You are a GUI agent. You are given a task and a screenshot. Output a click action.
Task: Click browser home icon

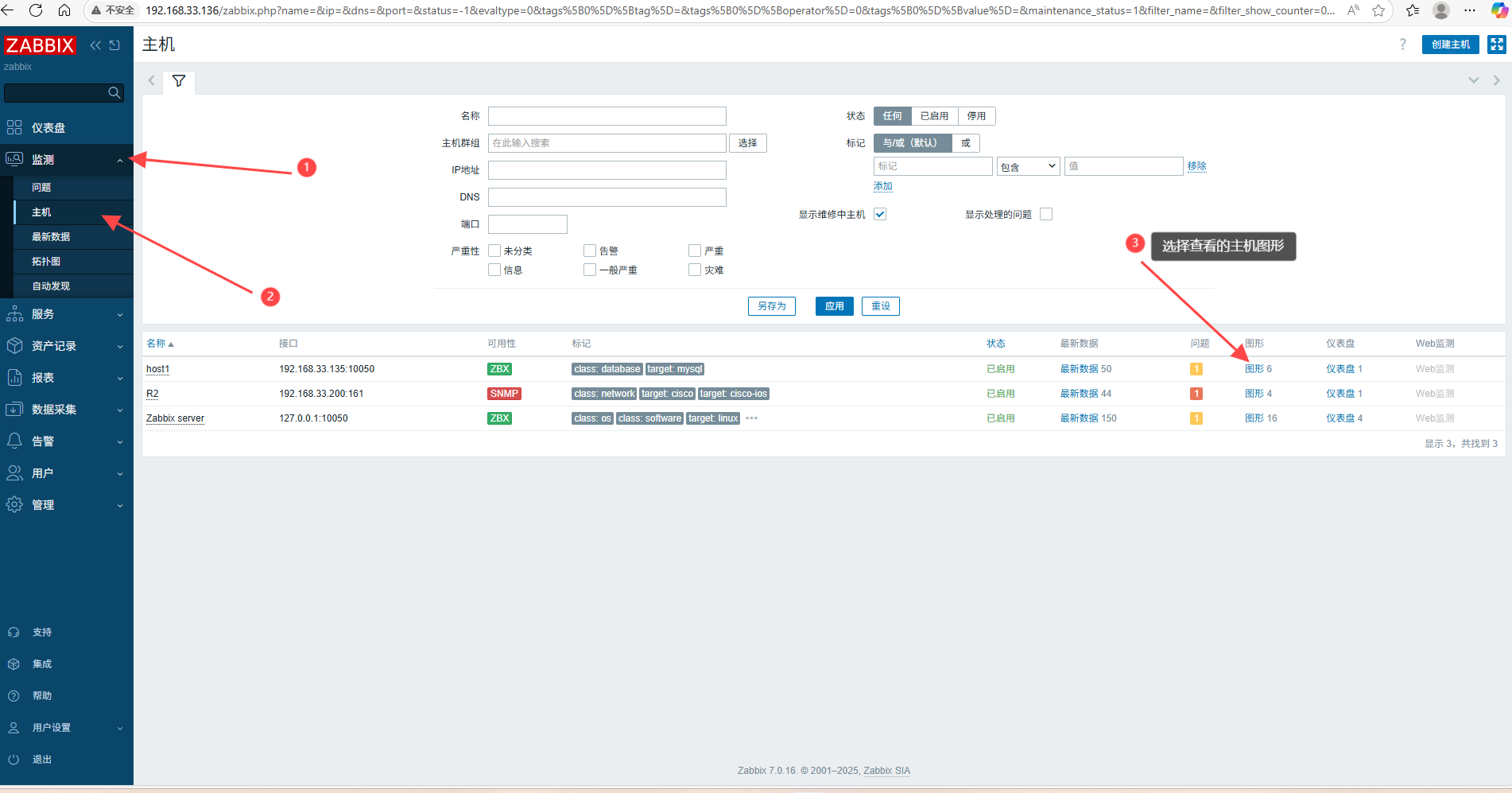tap(64, 10)
